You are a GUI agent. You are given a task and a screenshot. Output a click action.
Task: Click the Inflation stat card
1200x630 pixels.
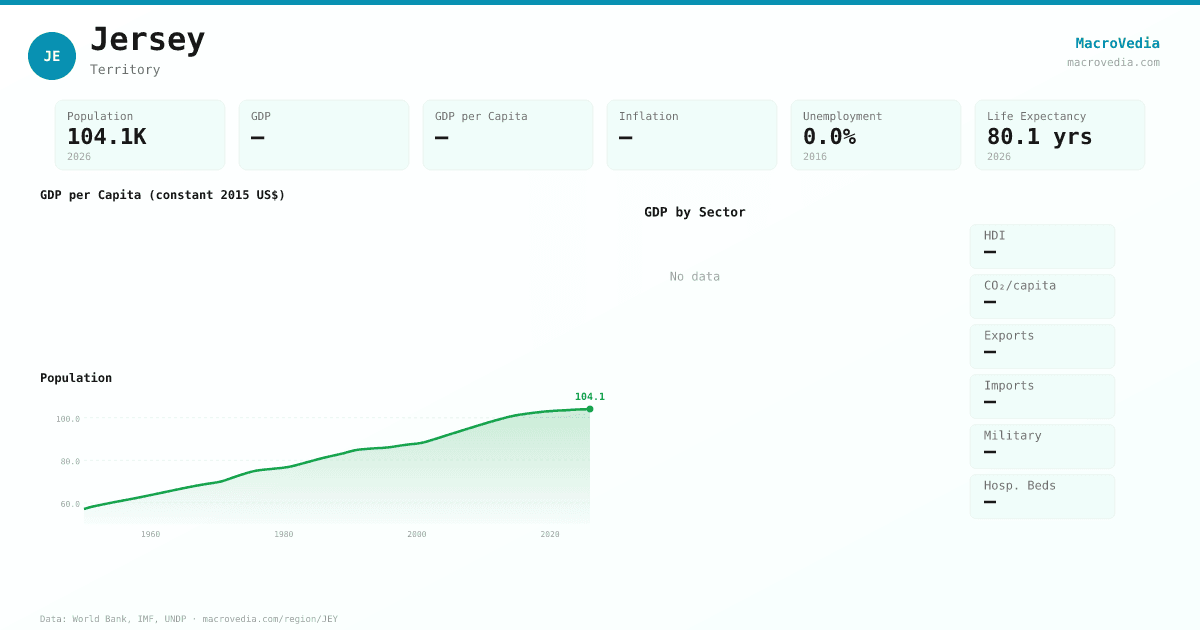coord(692,135)
